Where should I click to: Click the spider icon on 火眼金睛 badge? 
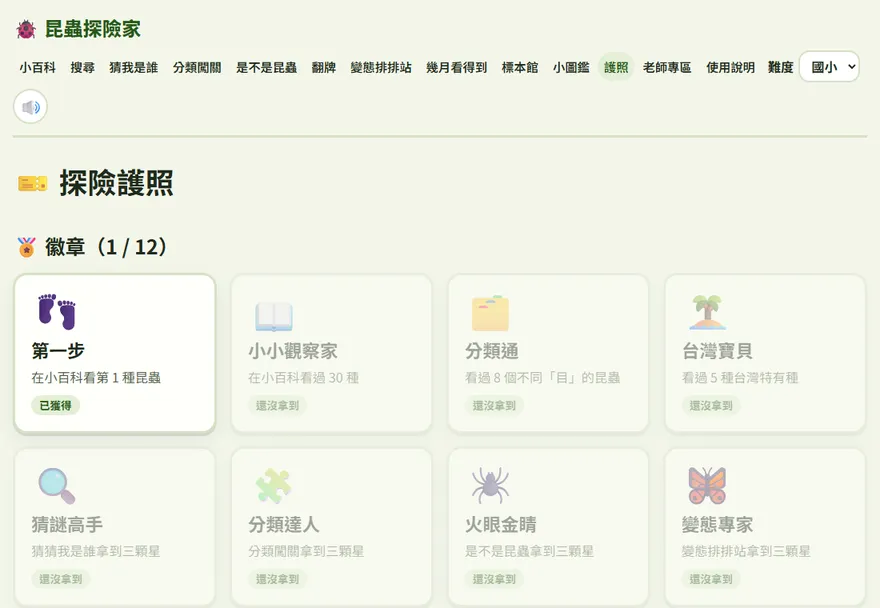pos(490,485)
